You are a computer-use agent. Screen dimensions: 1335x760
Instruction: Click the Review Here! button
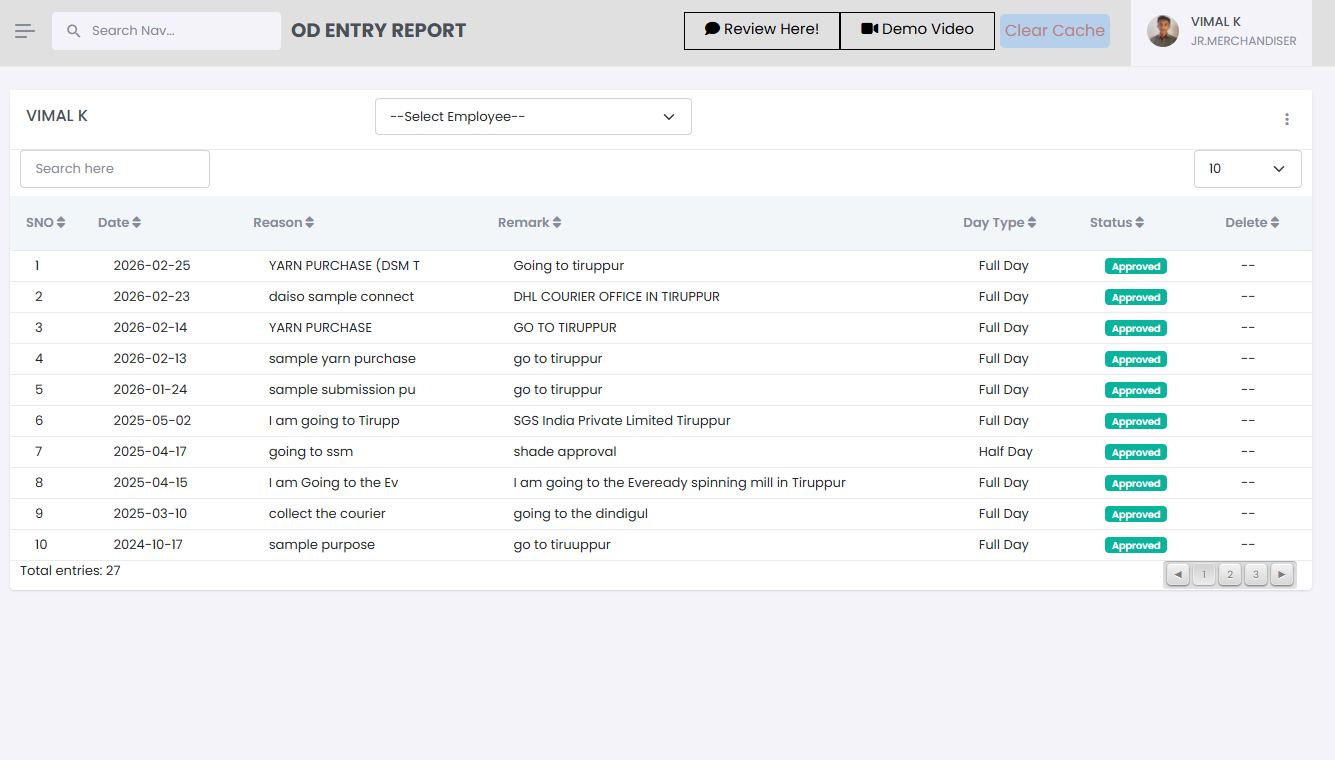pos(762,30)
